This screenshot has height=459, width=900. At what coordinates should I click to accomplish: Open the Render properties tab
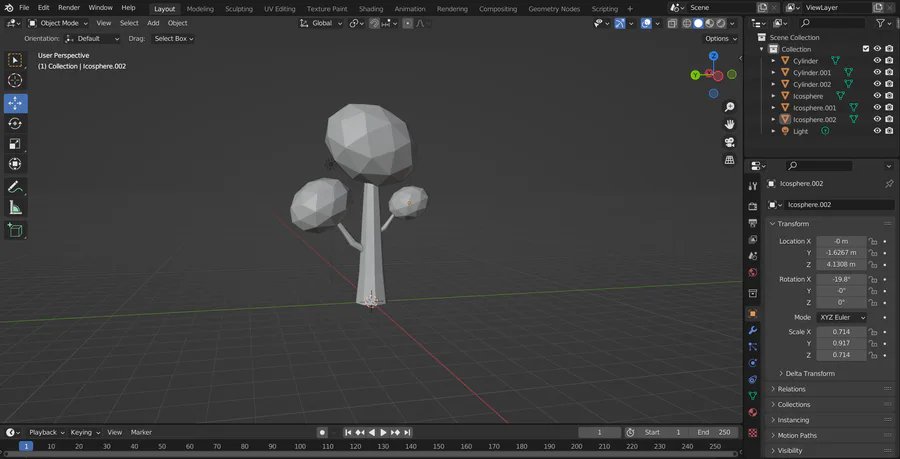pyautogui.click(x=753, y=206)
